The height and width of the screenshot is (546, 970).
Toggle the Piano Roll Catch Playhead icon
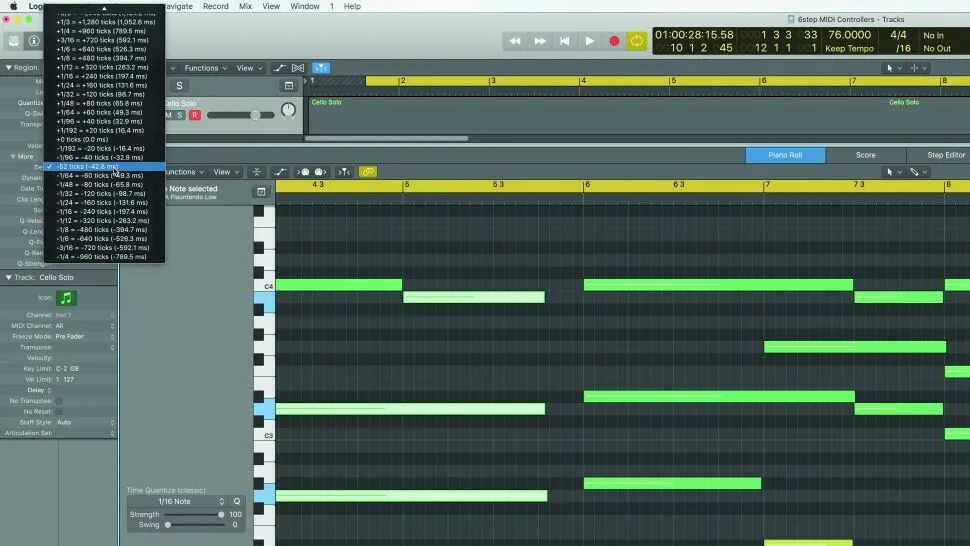(x=344, y=172)
